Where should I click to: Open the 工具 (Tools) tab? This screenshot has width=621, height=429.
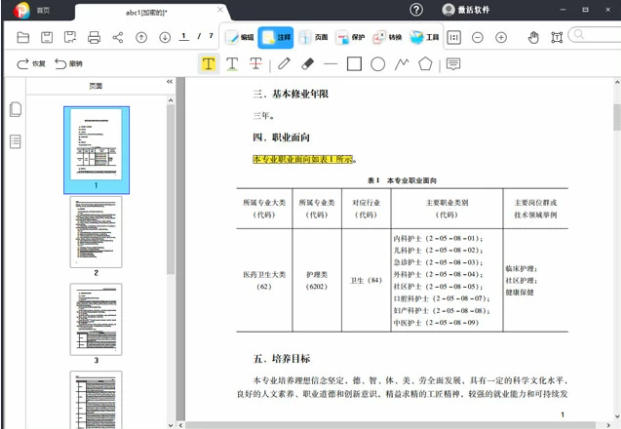click(424, 38)
